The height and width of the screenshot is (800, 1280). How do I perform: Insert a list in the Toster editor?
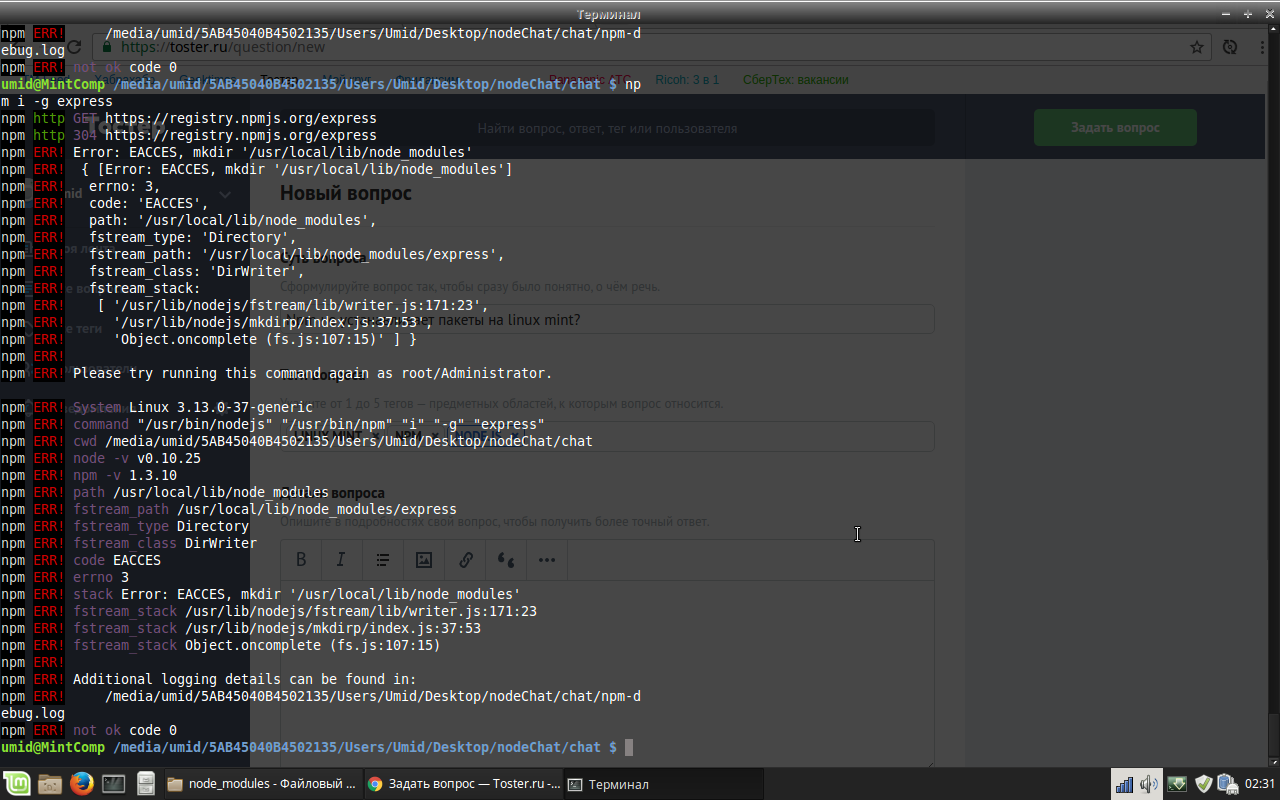[x=383, y=560]
